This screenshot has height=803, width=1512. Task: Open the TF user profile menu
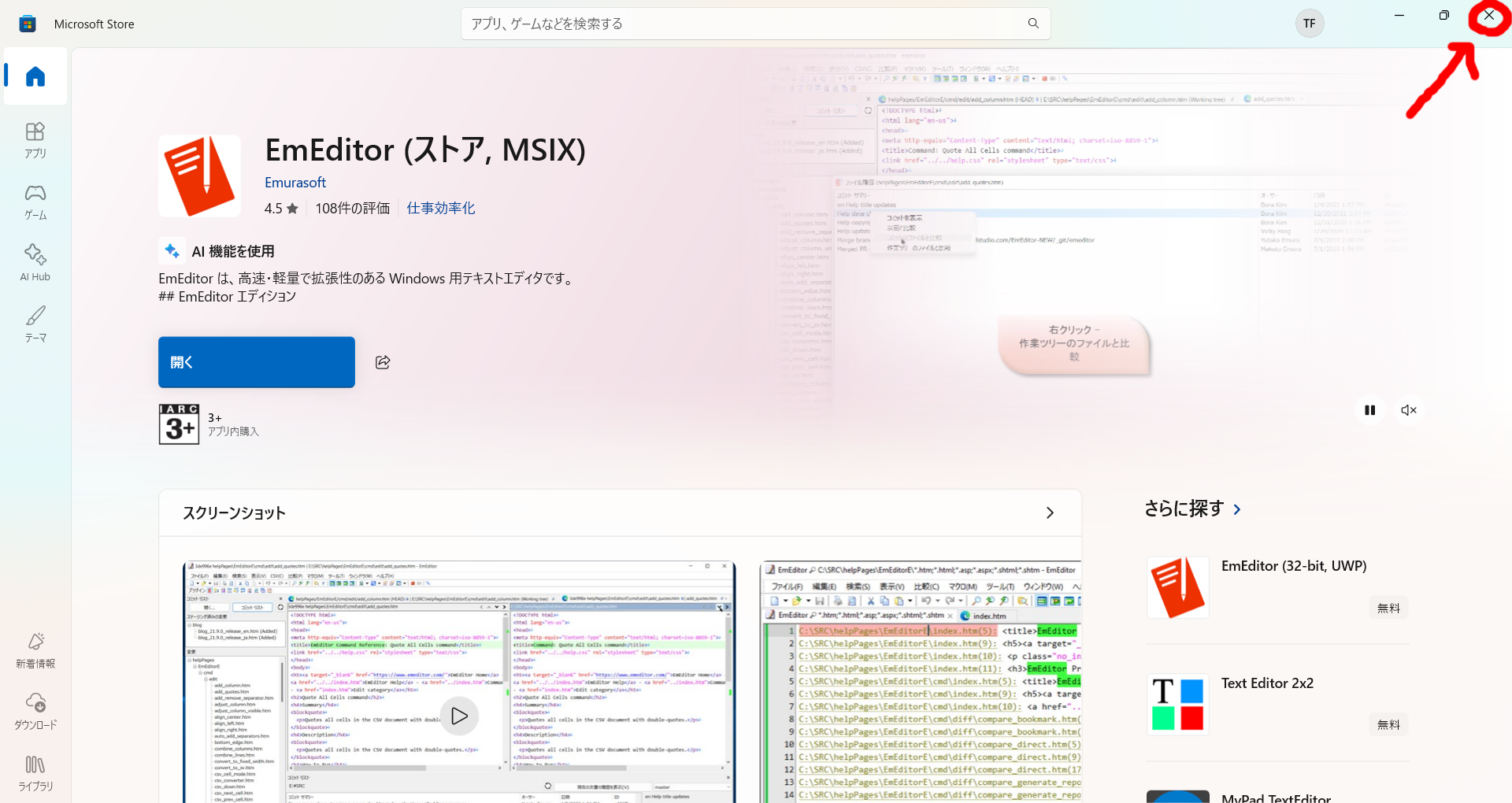click(1310, 24)
